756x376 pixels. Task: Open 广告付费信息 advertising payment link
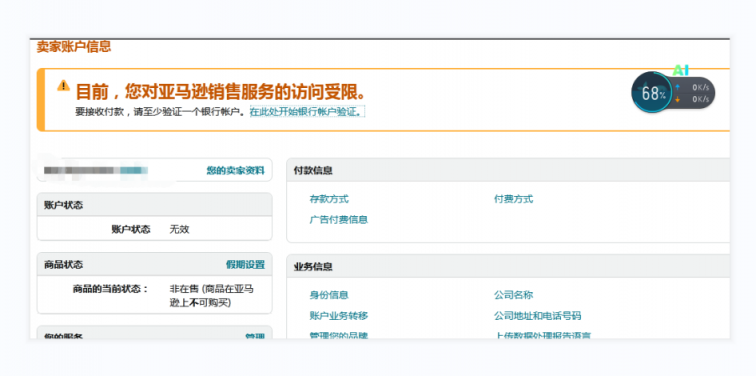[x=338, y=220]
